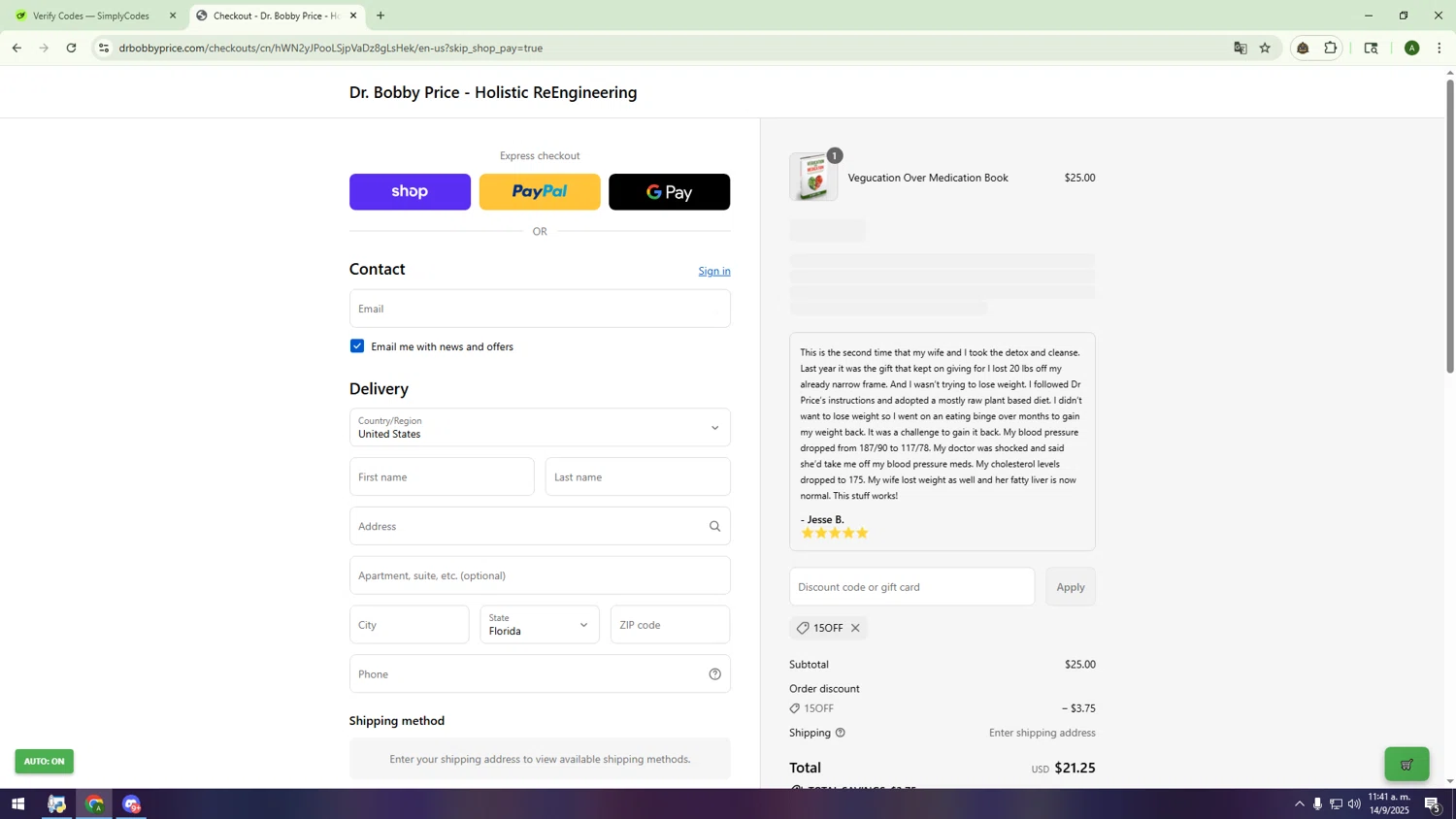The height and width of the screenshot is (819, 1456).
Task: Click the Shipping info question icon
Action: click(841, 733)
